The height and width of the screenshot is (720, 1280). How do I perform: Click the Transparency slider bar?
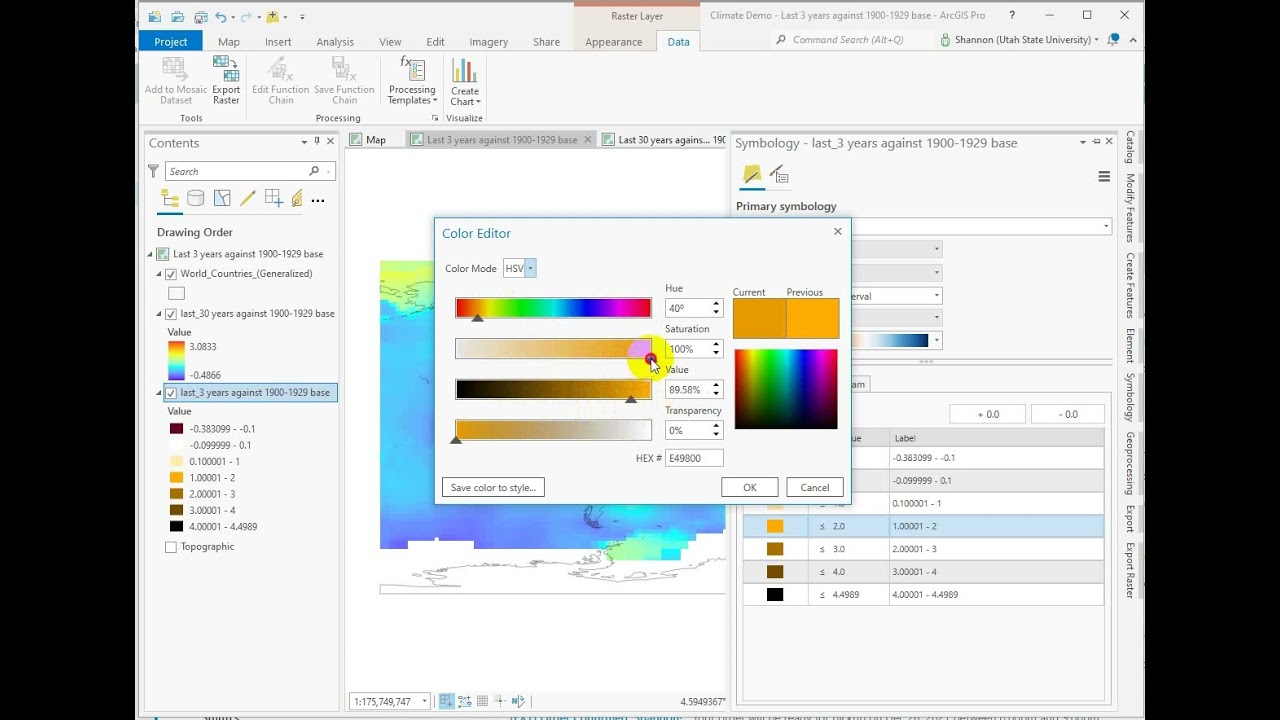coord(553,430)
